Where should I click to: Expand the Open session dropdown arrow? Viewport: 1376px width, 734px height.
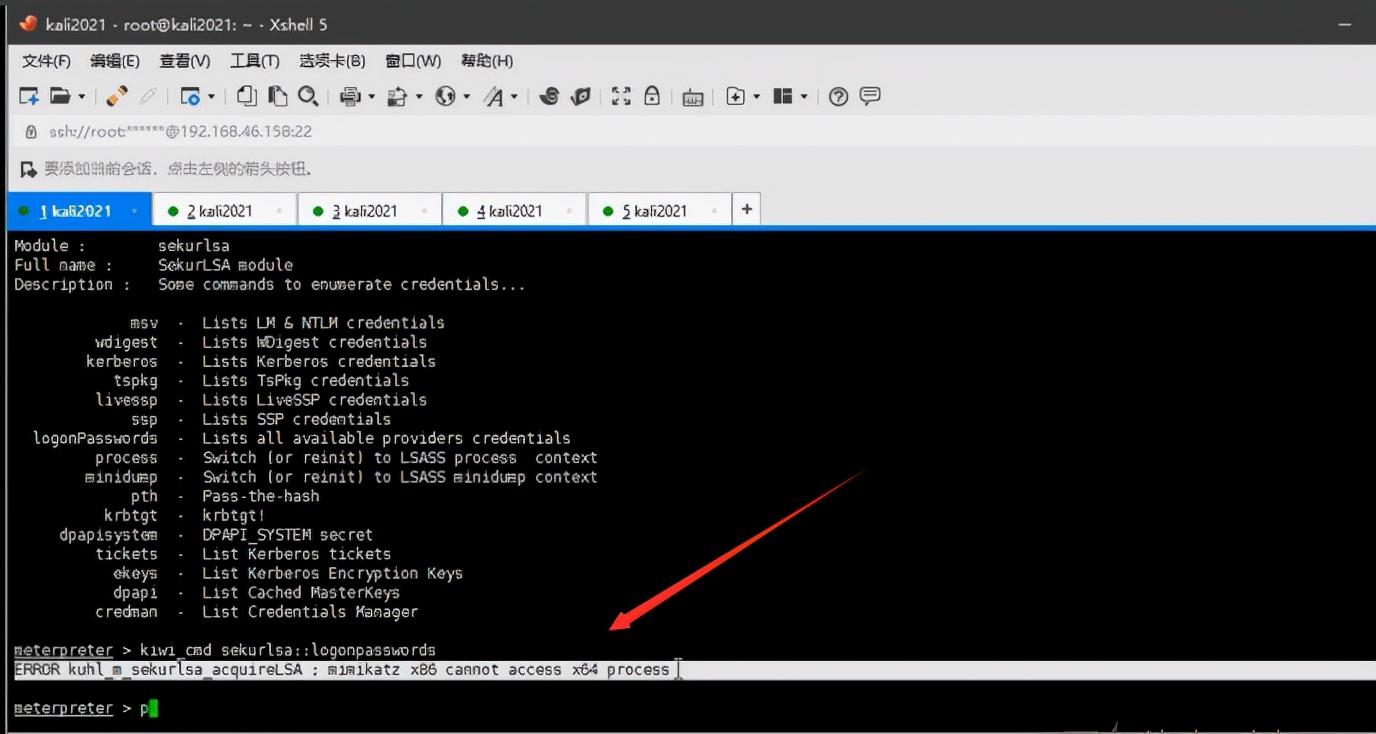82,97
